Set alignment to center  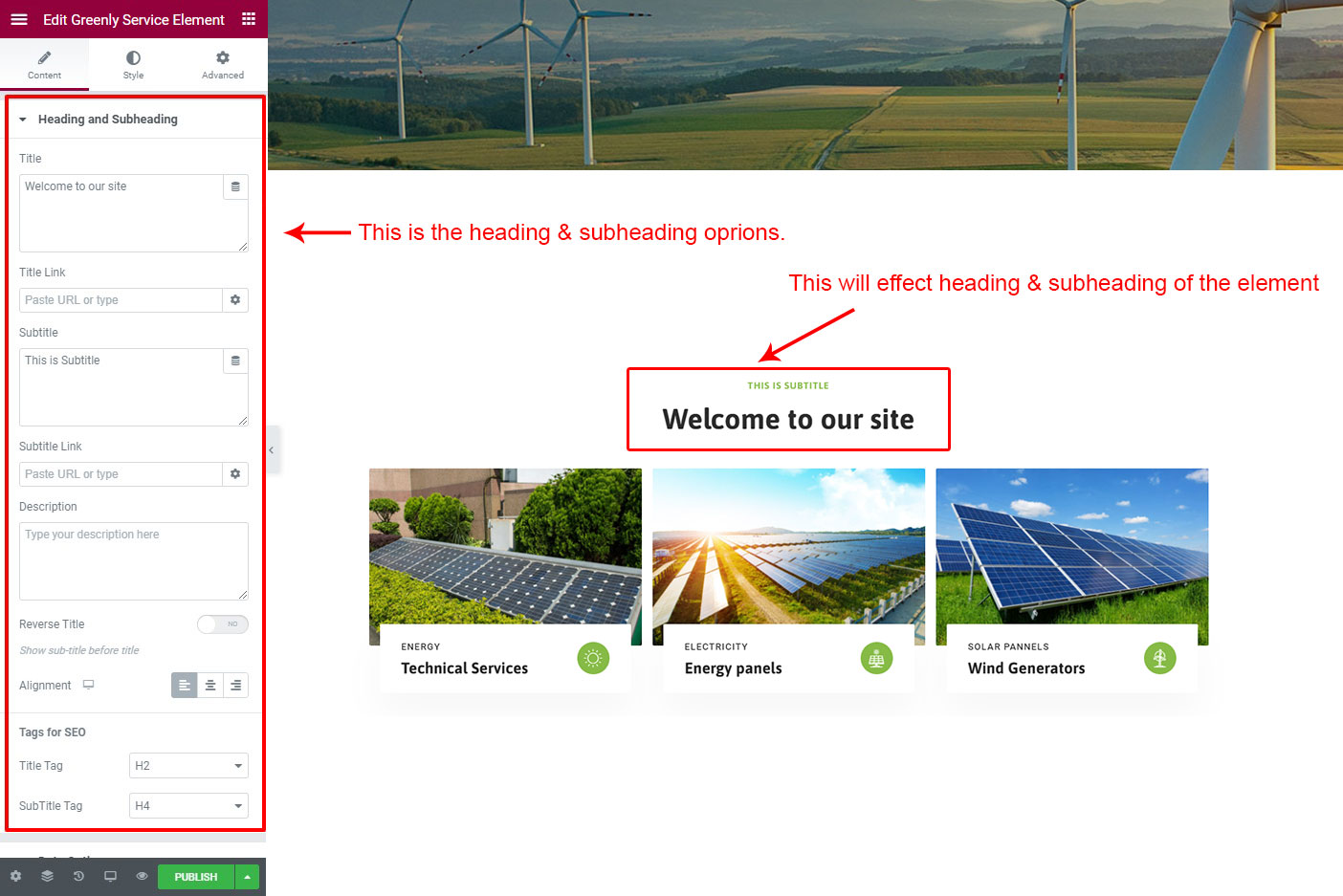tap(210, 686)
